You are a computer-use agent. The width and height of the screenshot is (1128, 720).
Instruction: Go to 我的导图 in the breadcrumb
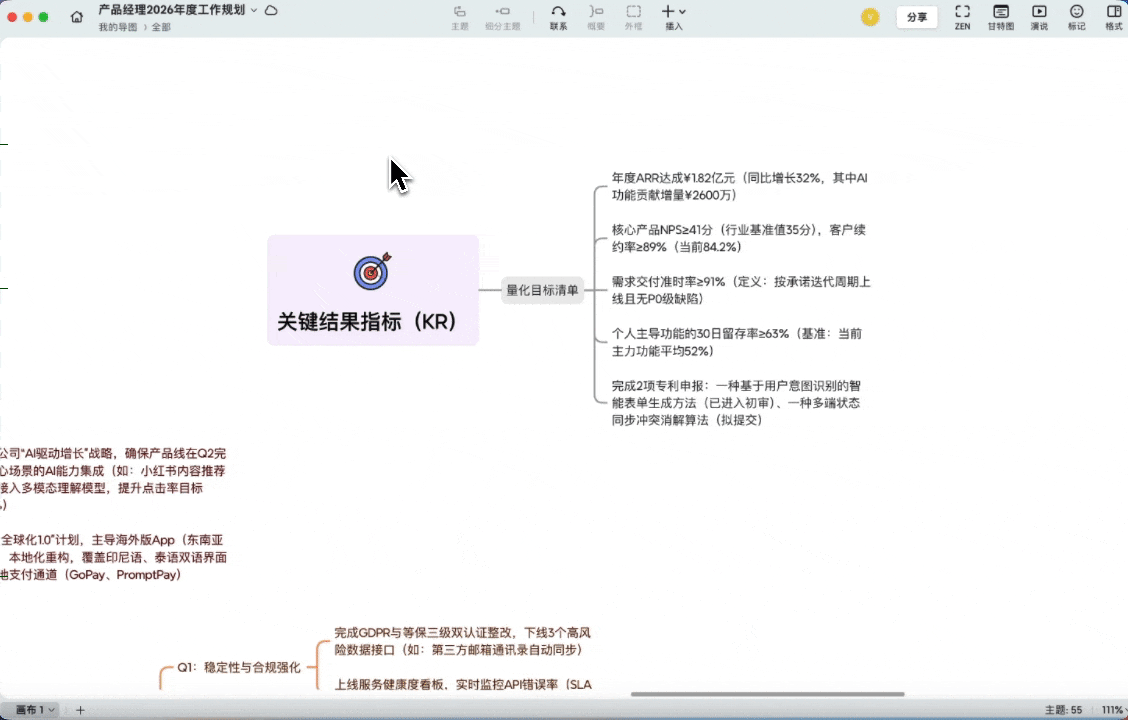coord(120,27)
